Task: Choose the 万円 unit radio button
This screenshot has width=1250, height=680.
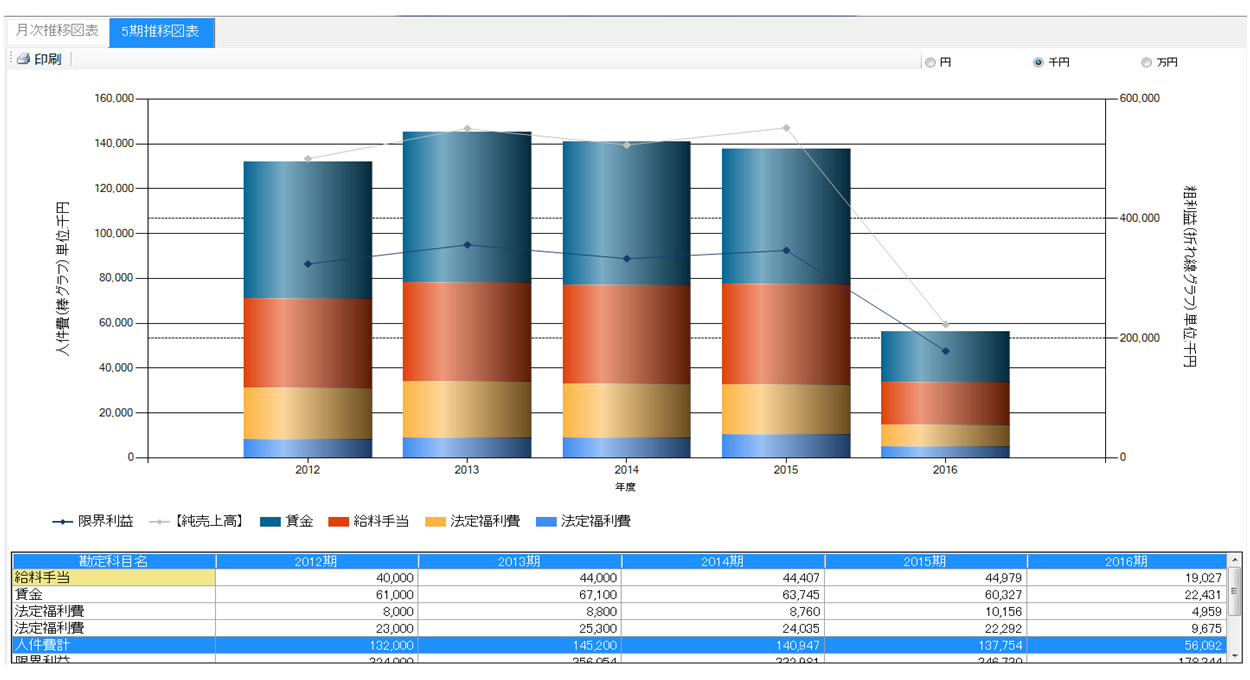Action: pos(1146,63)
